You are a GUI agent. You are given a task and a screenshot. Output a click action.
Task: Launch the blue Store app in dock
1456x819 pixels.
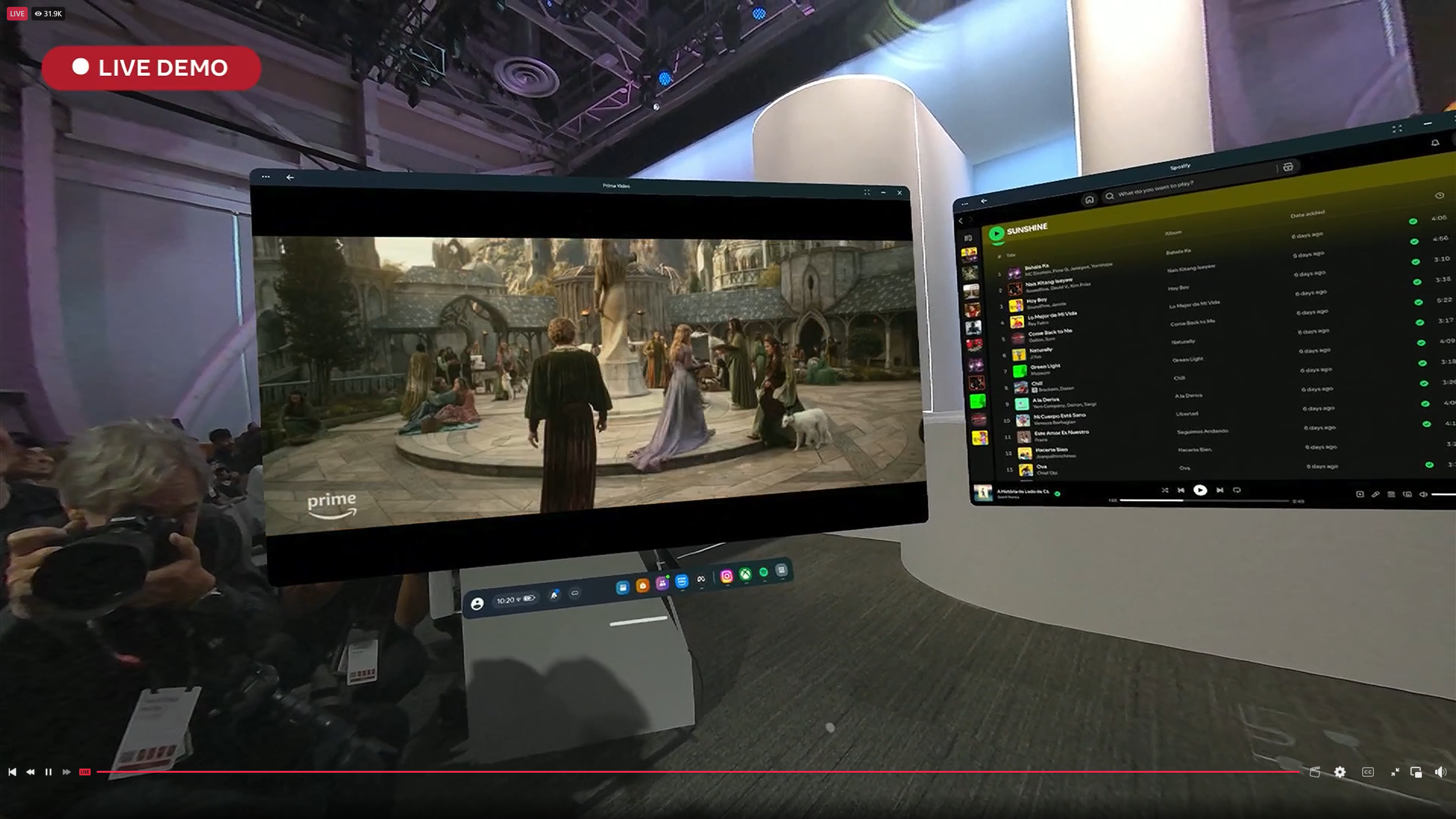tap(622, 588)
